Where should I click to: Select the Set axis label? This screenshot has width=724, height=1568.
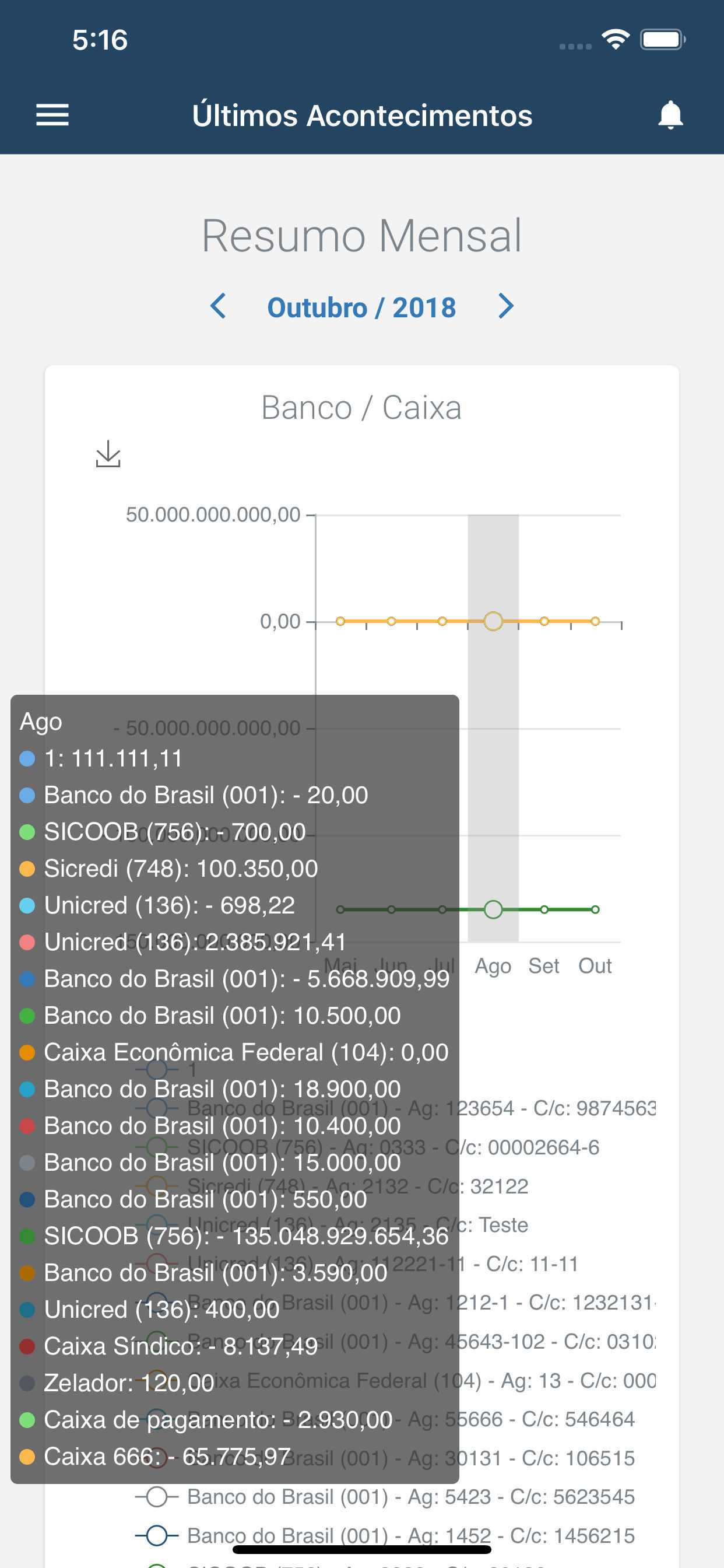pyautogui.click(x=543, y=966)
